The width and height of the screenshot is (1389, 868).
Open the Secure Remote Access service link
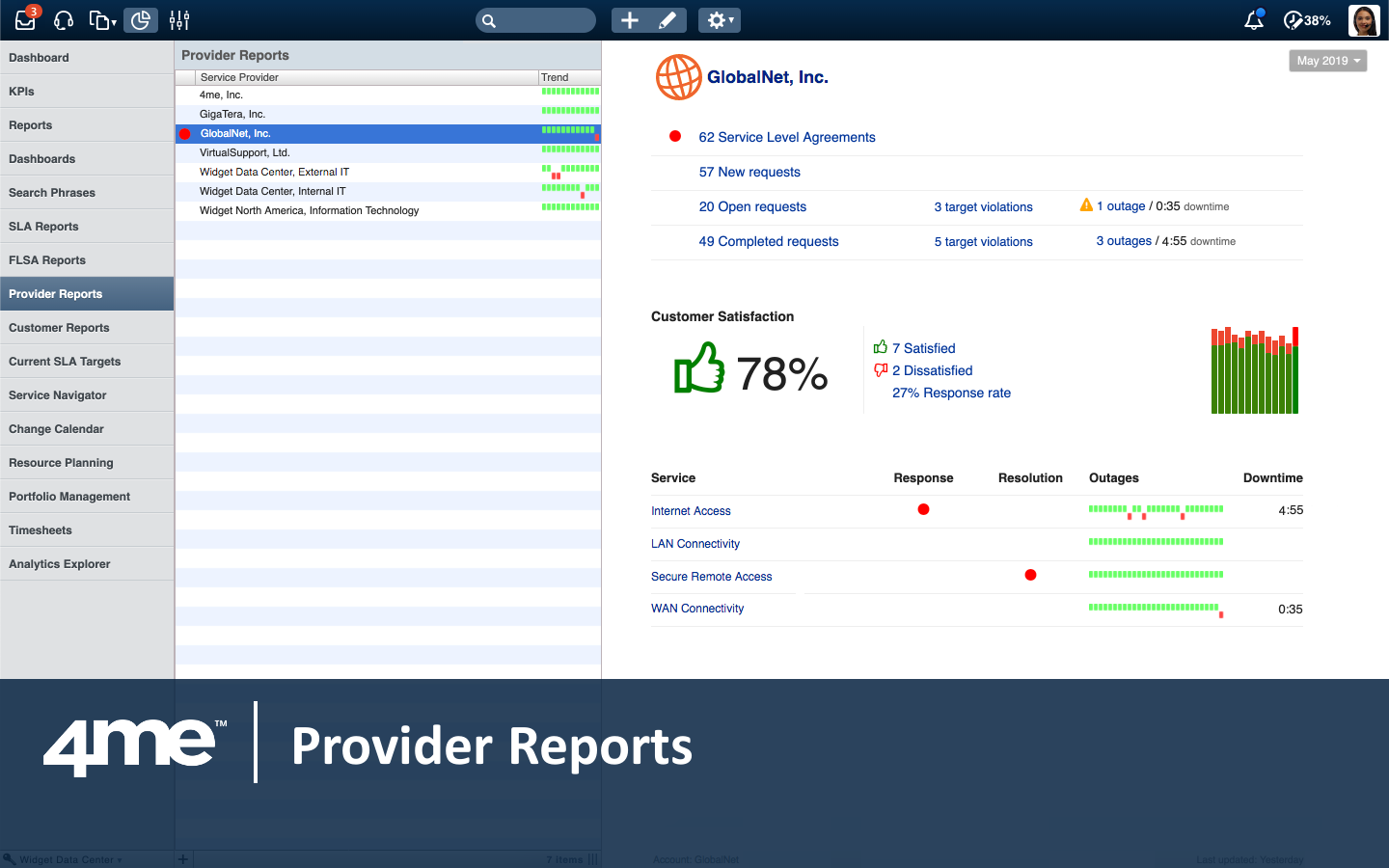712,577
